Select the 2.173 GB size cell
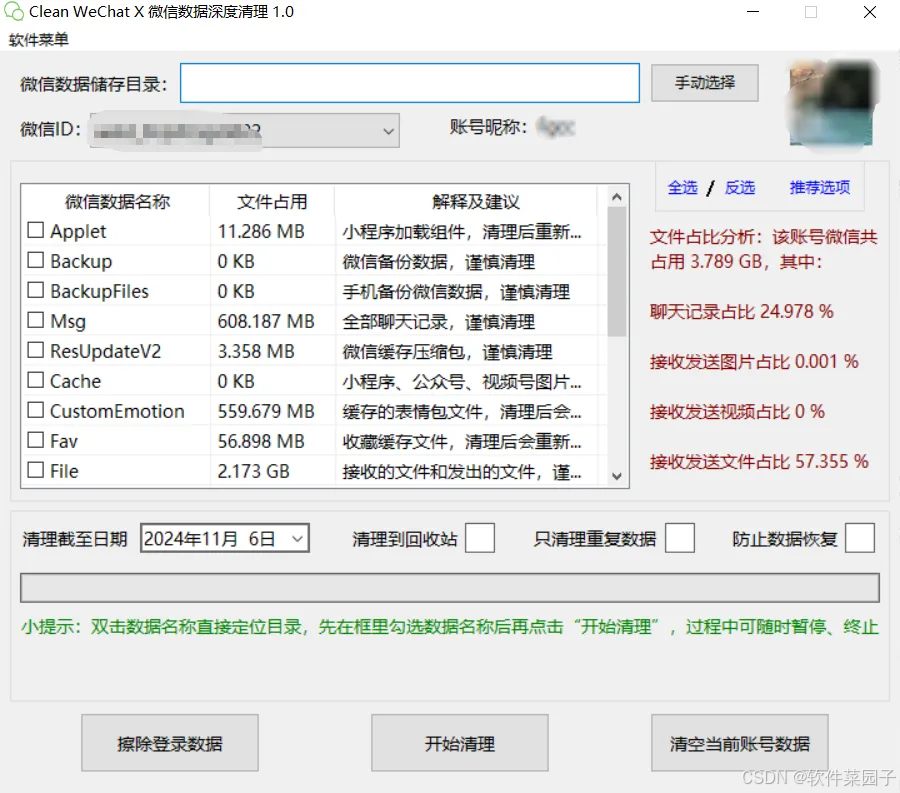 (x=253, y=471)
